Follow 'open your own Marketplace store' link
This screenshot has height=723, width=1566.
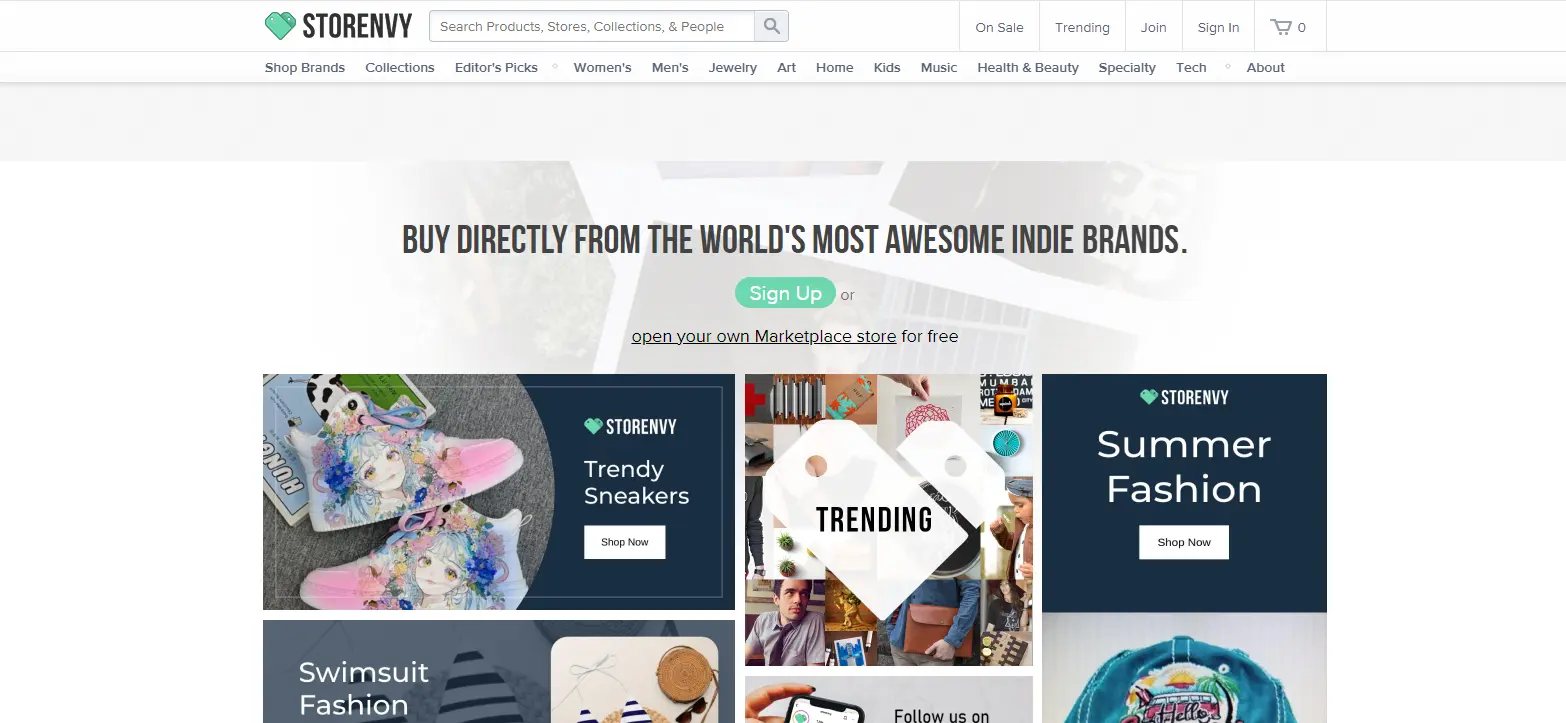764,336
